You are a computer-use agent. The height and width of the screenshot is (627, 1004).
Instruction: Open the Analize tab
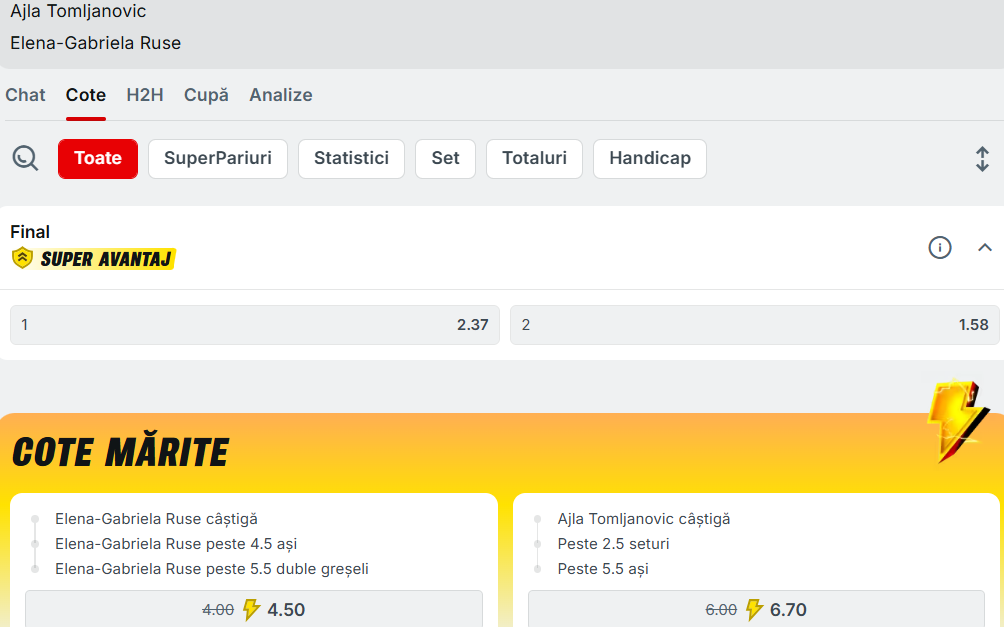point(281,95)
